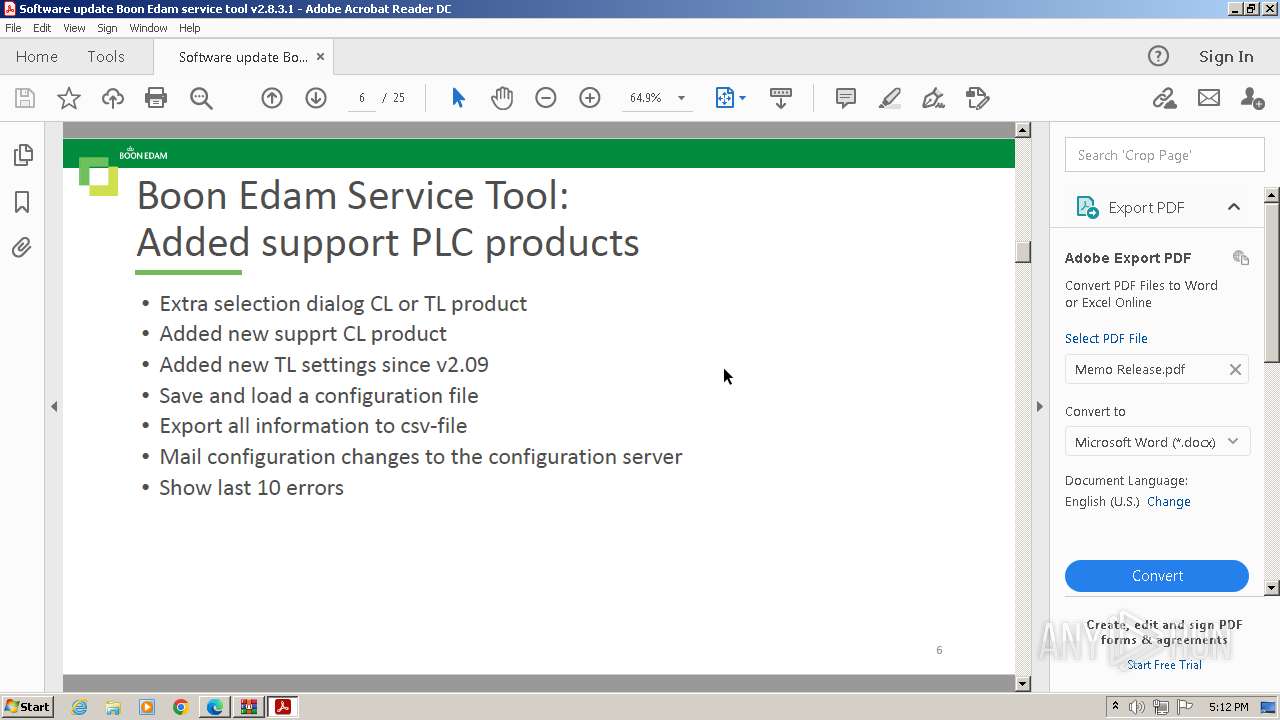
Task: Open the zoom level dropdown at 64.9%
Action: click(681, 98)
